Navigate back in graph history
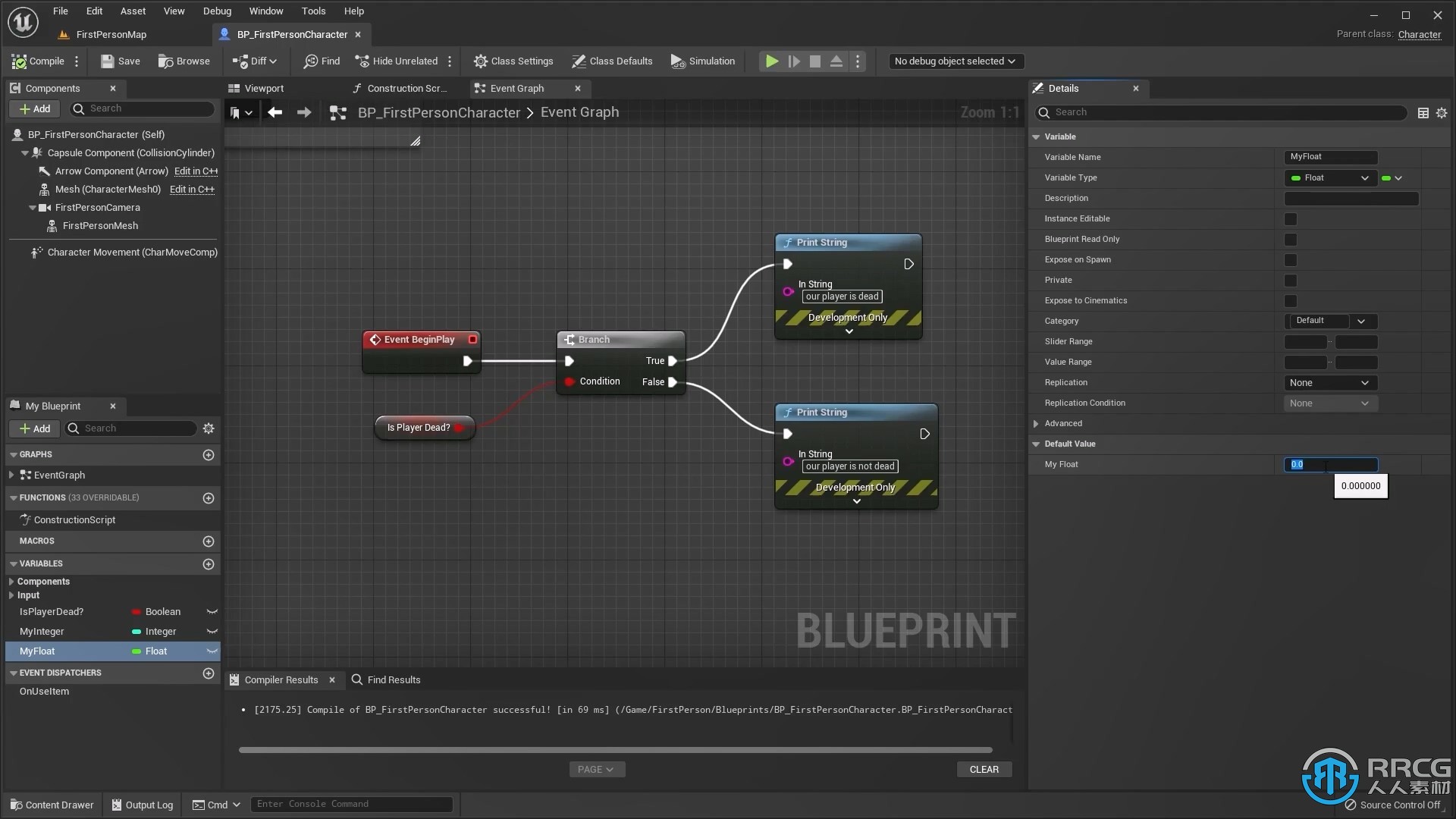Viewport: 1456px width, 819px height. tap(275, 112)
